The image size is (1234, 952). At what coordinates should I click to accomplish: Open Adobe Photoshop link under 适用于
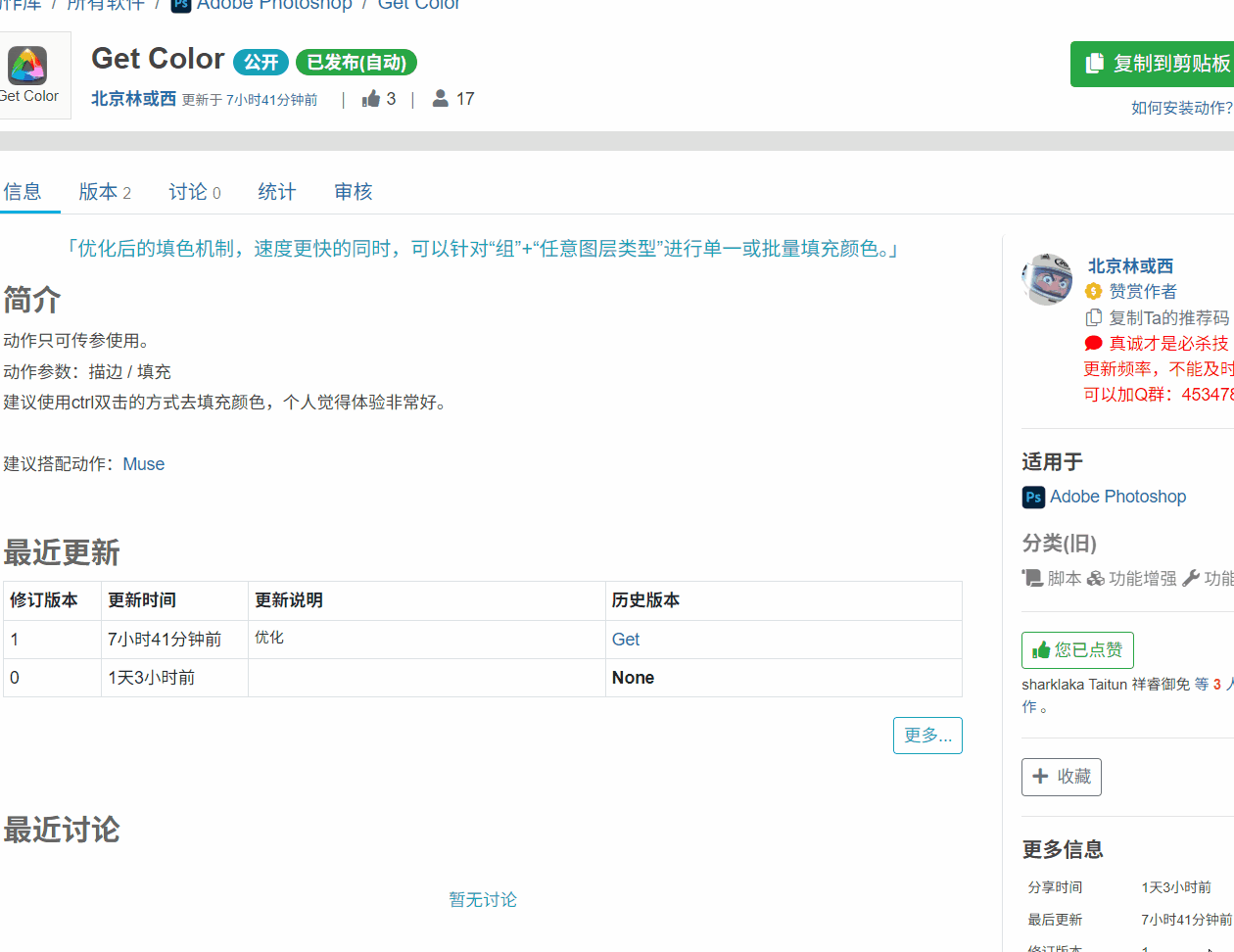1117,497
